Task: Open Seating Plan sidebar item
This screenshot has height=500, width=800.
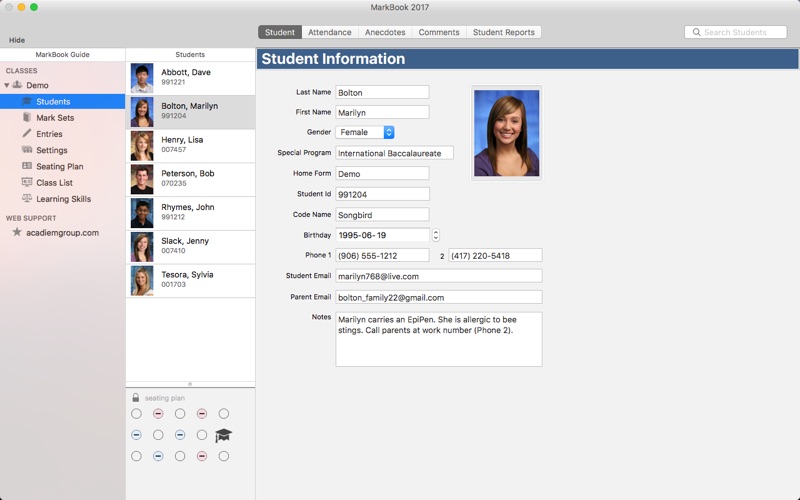Action: 59,166
